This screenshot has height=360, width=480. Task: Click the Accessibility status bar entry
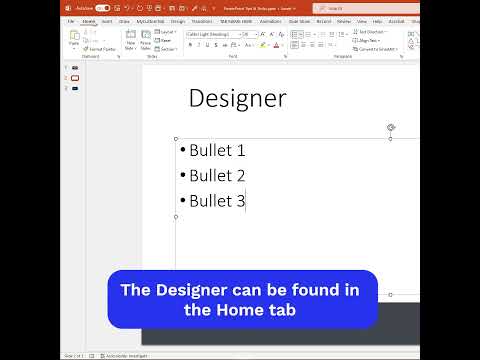(x=124, y=356)
